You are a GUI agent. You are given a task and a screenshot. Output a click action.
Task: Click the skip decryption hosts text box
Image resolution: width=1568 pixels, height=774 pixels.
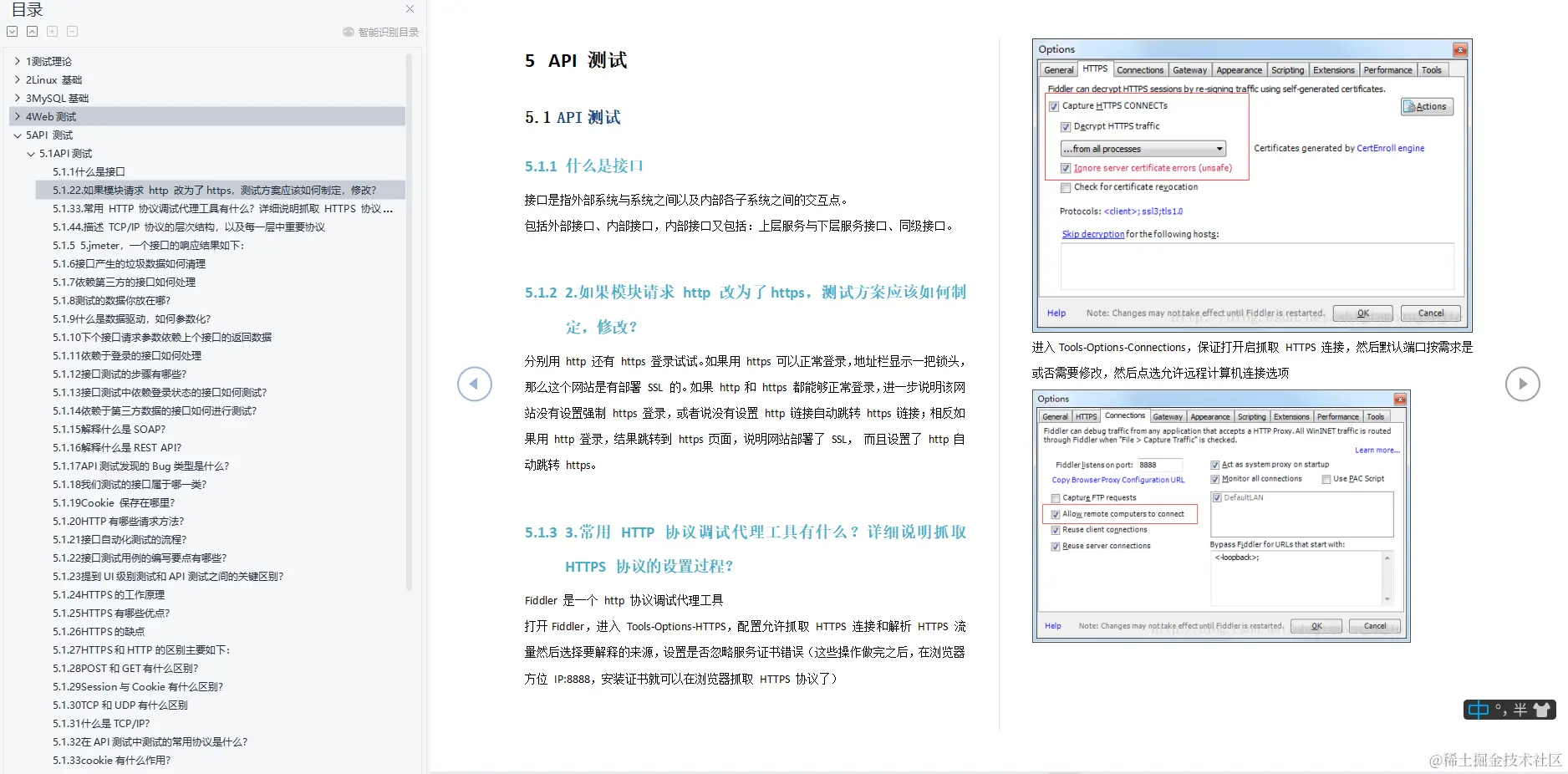tap(1257, 266)
